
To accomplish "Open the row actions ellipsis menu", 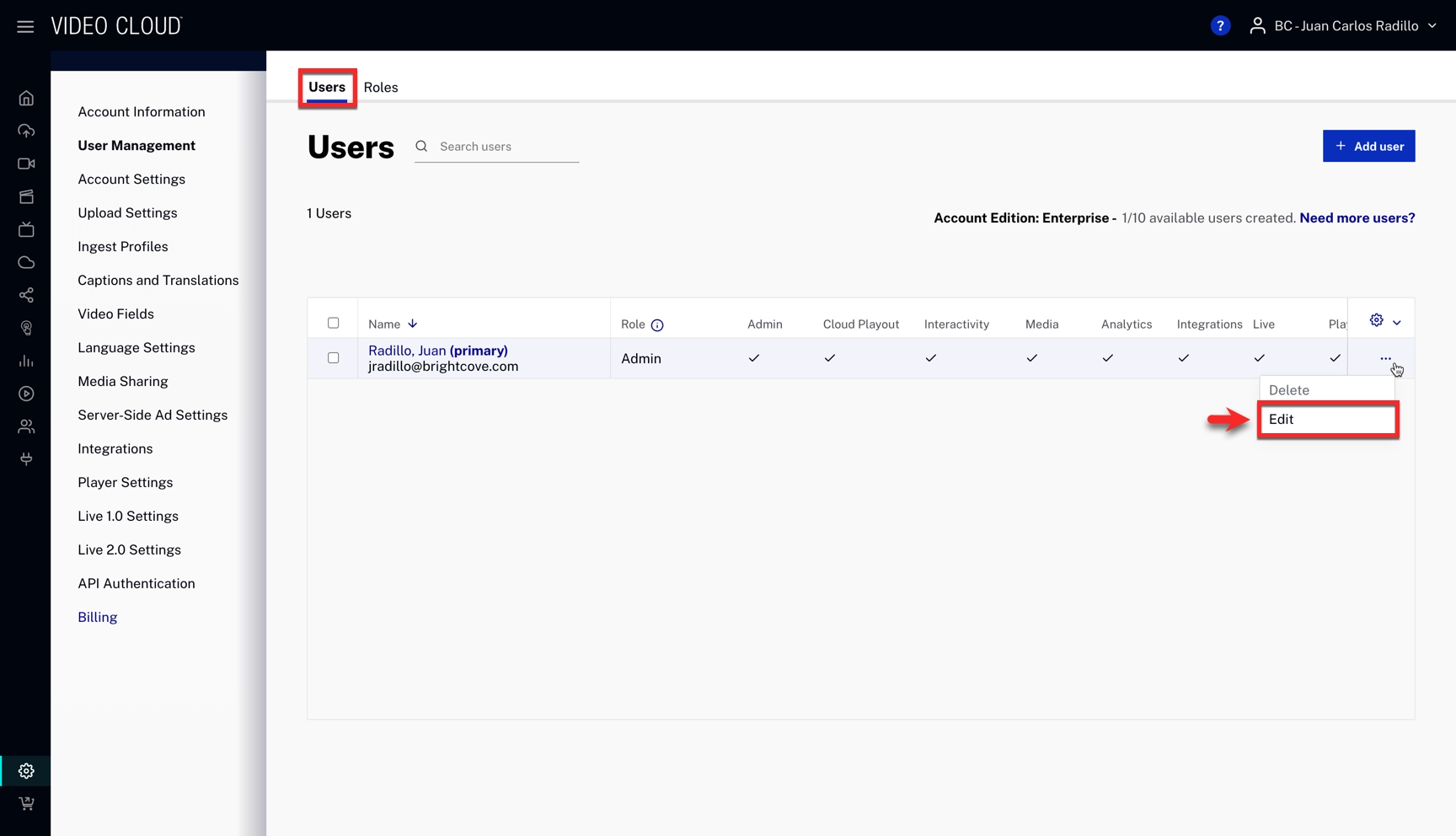I will [x=1385, y=358].
